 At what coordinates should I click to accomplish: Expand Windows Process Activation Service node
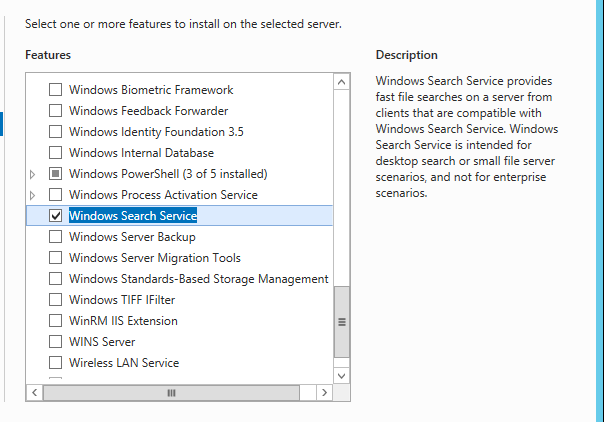pos(33,195)
